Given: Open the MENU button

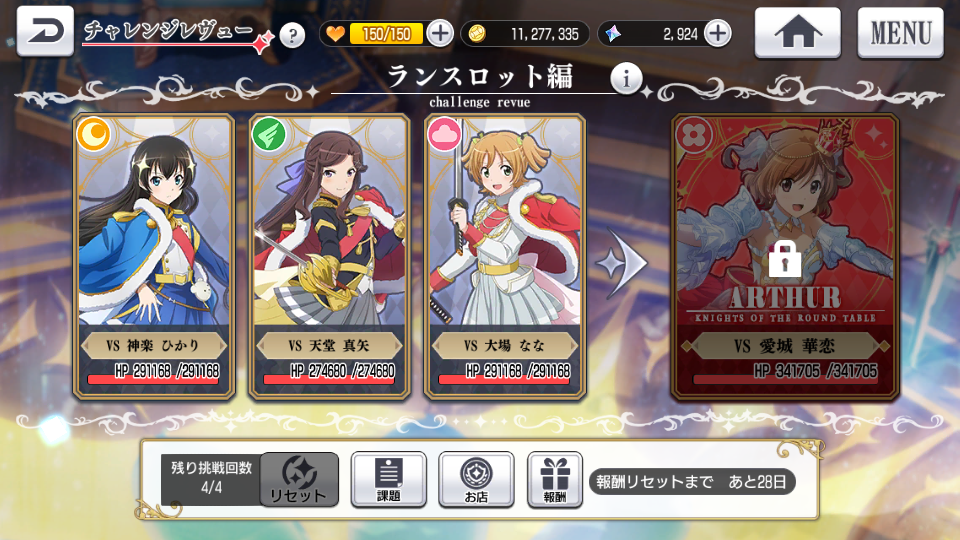Looking at the screenshot, I should click(x=901, y=32).
